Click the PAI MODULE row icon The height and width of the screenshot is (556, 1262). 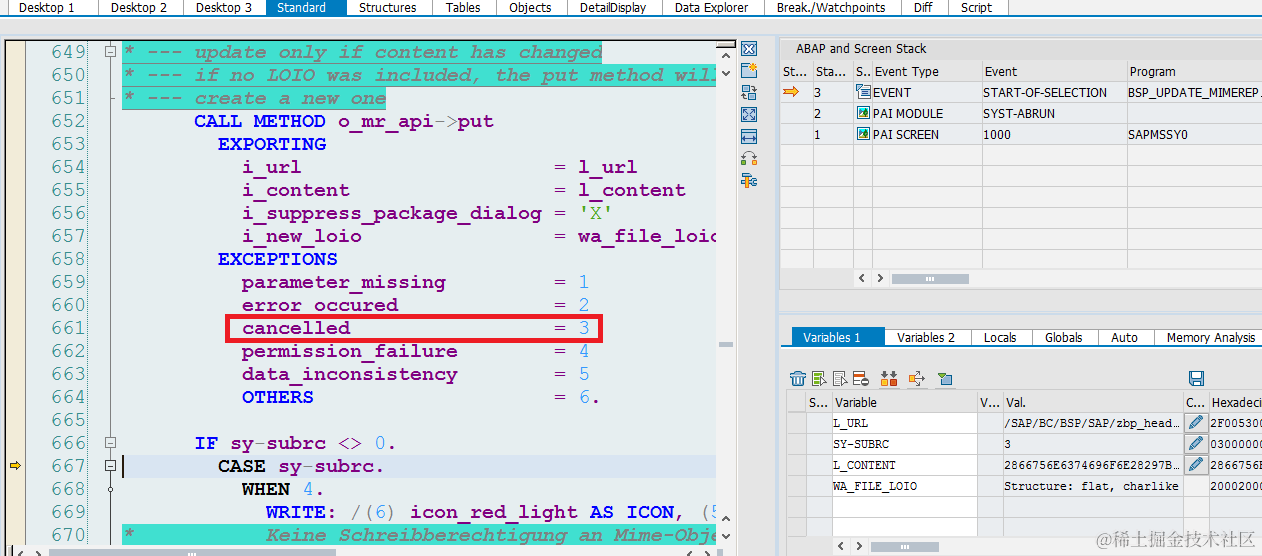864,113
